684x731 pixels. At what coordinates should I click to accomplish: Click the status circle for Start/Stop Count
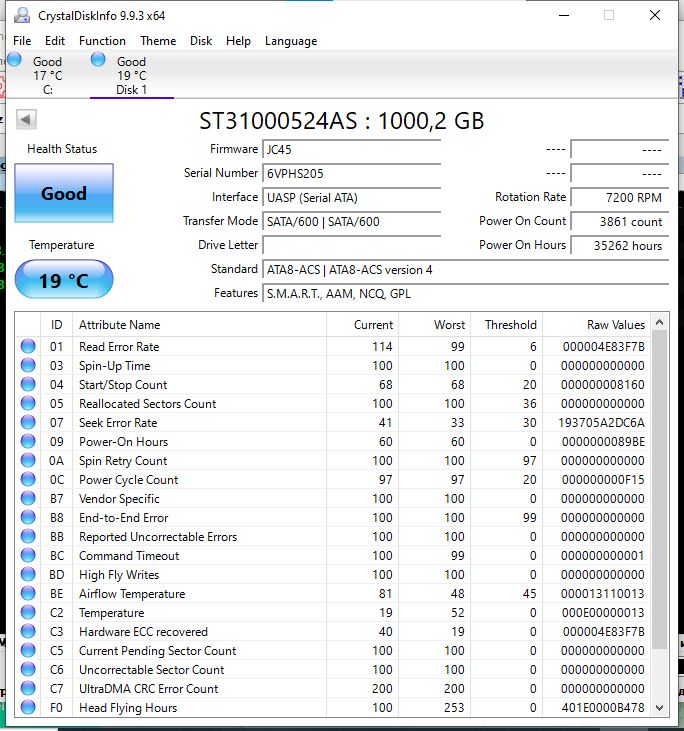pyautogui.click(x=28, y=385)
